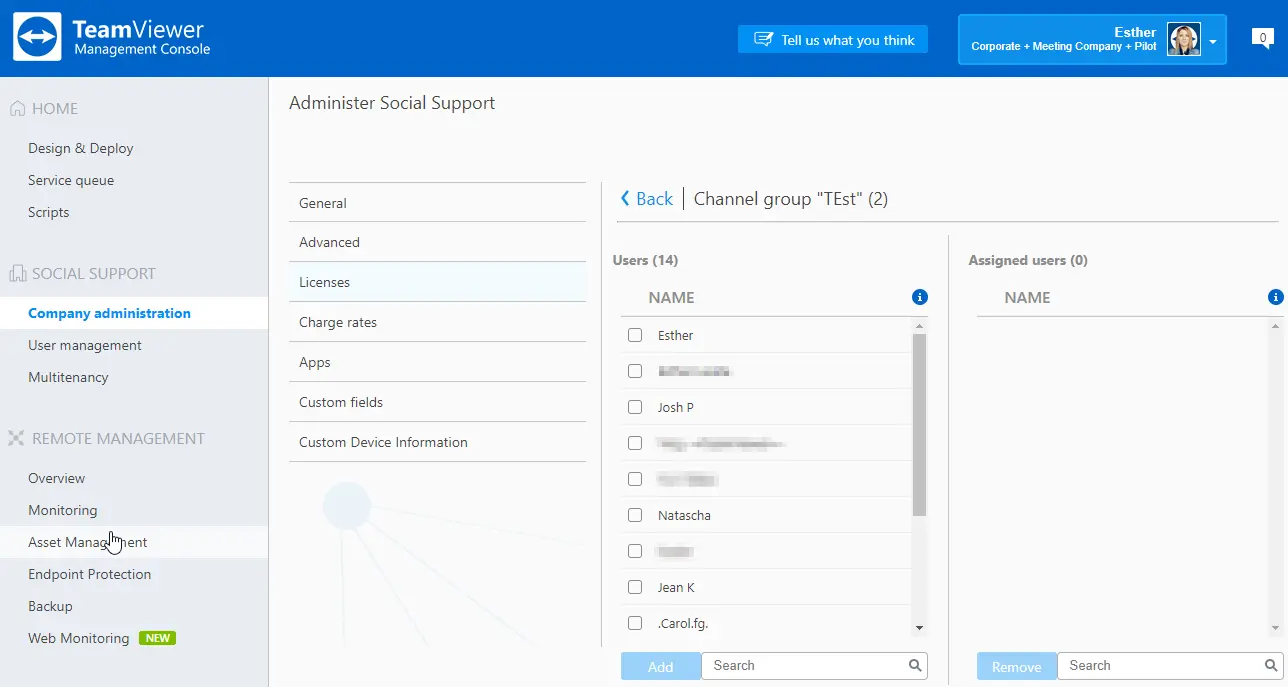The image size is (1288, 687).
Task: Open Scripts in sidebar
Action: point(49,212)
